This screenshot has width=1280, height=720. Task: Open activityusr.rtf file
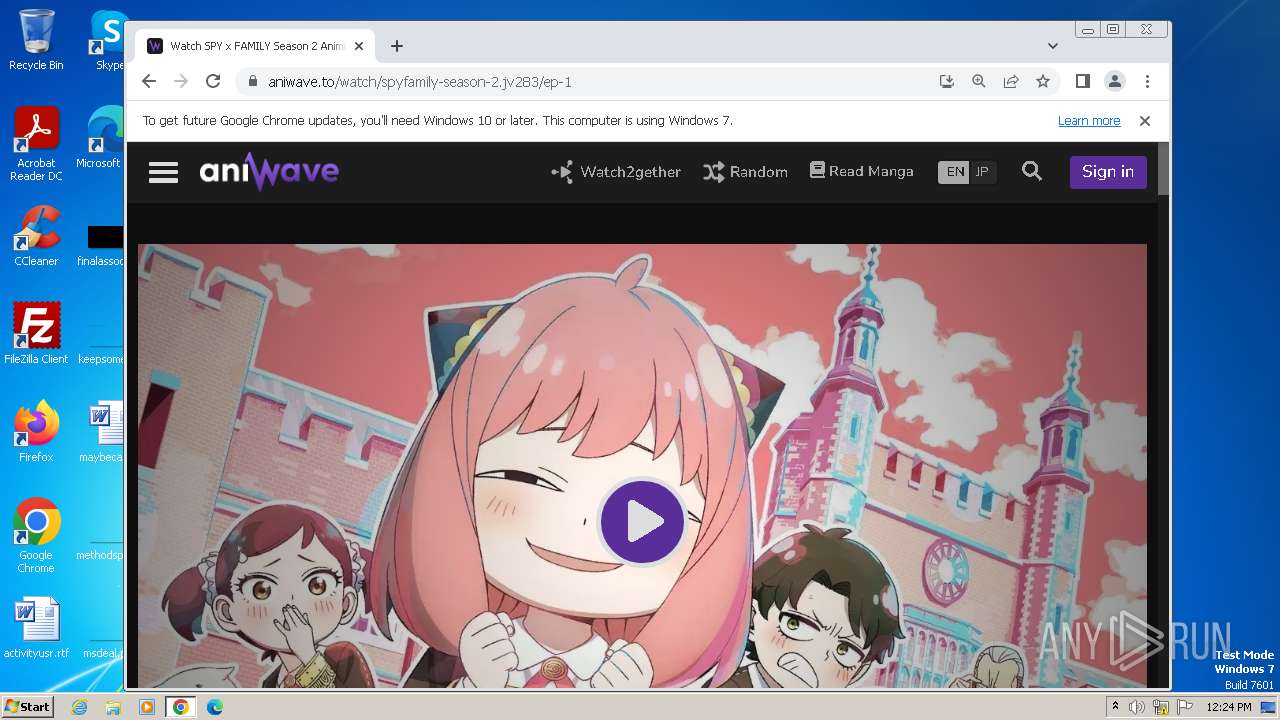point(36,628)
